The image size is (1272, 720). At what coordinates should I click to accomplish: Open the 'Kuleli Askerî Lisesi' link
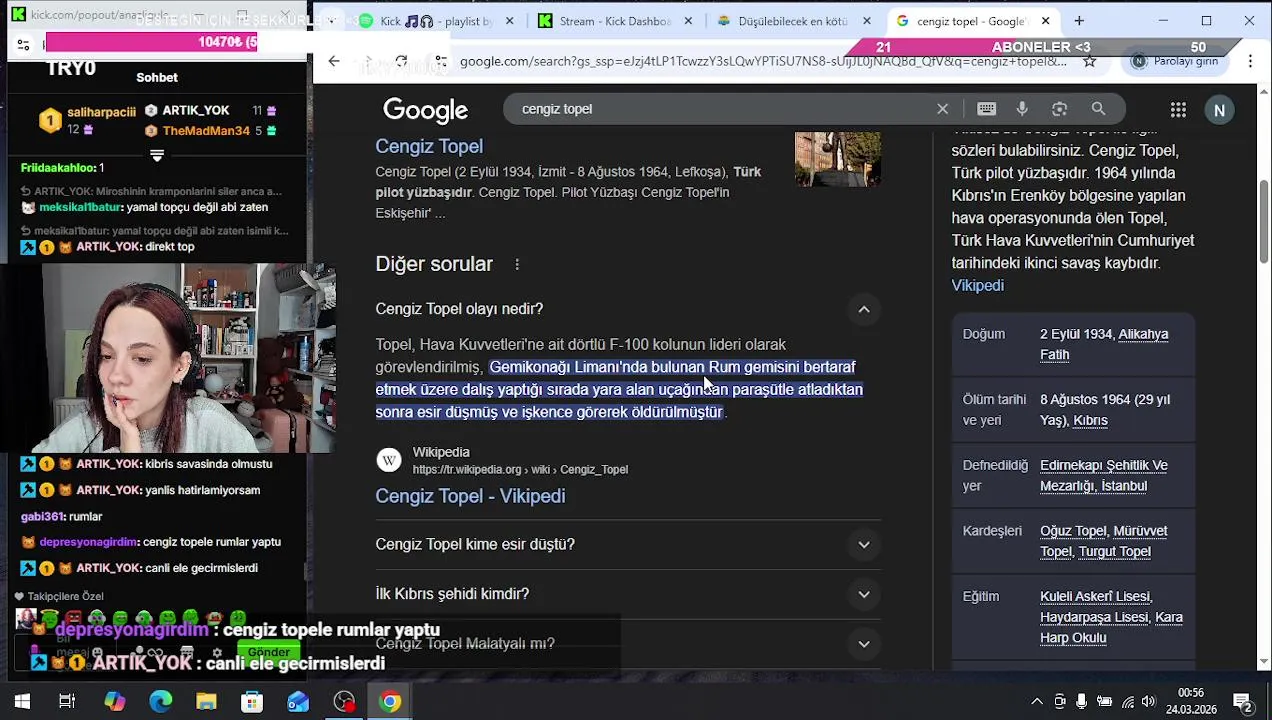pos(1095,597)
